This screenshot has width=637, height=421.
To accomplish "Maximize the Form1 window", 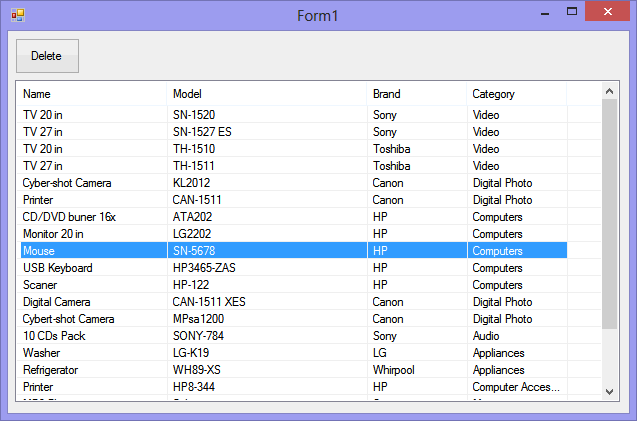I will [572, 12].
